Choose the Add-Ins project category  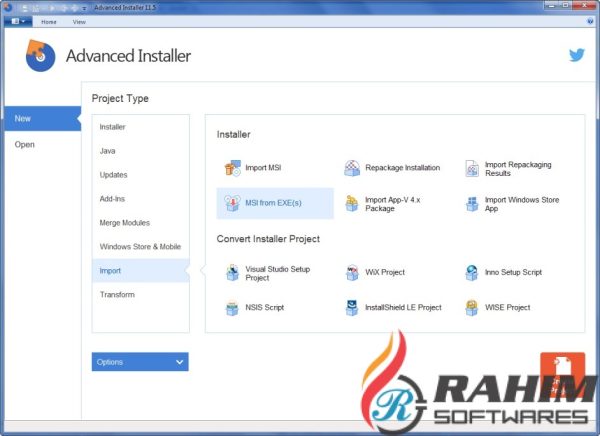pyautogui.click(x=140, y=199)
